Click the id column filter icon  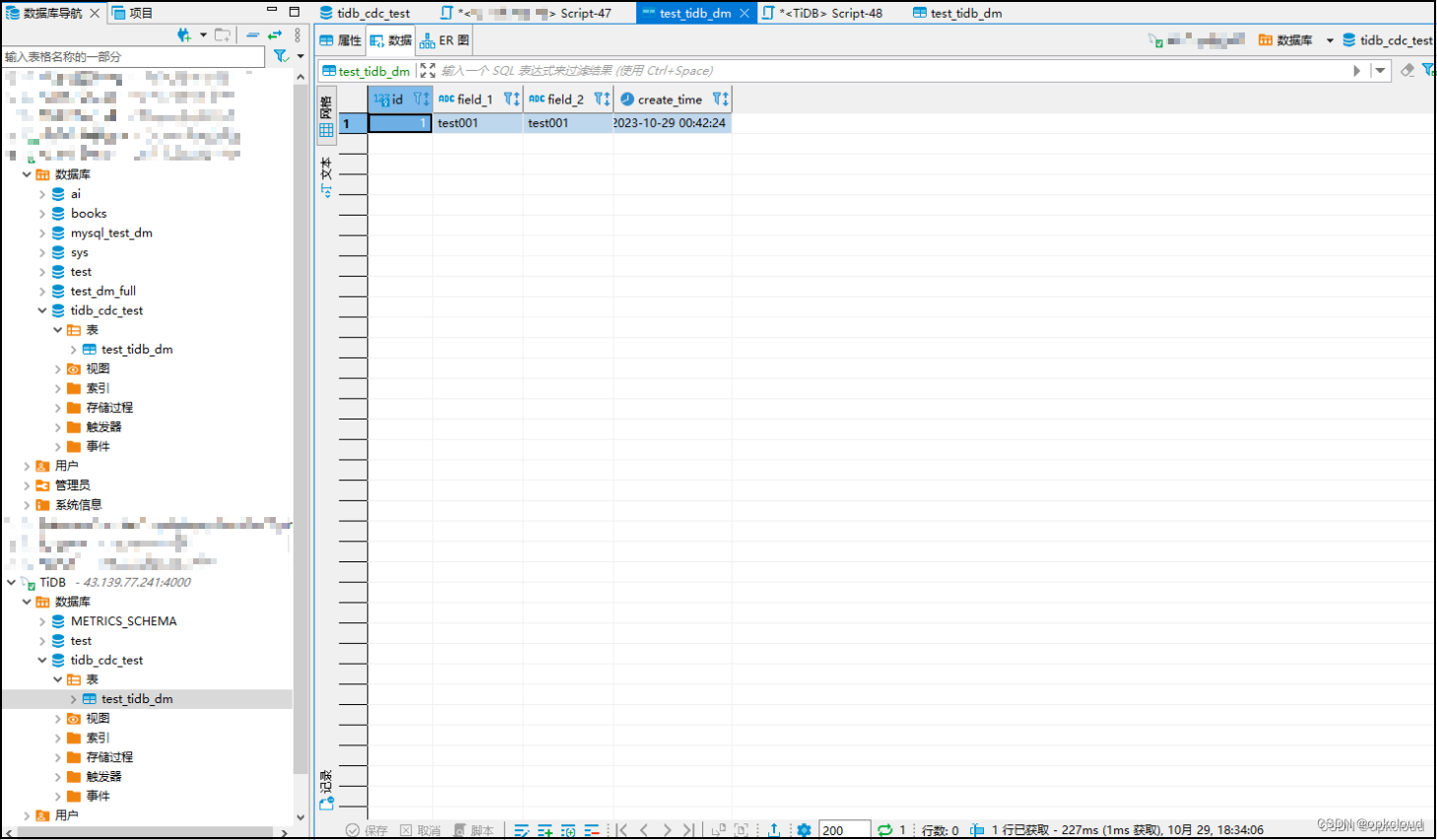[422, 98]
